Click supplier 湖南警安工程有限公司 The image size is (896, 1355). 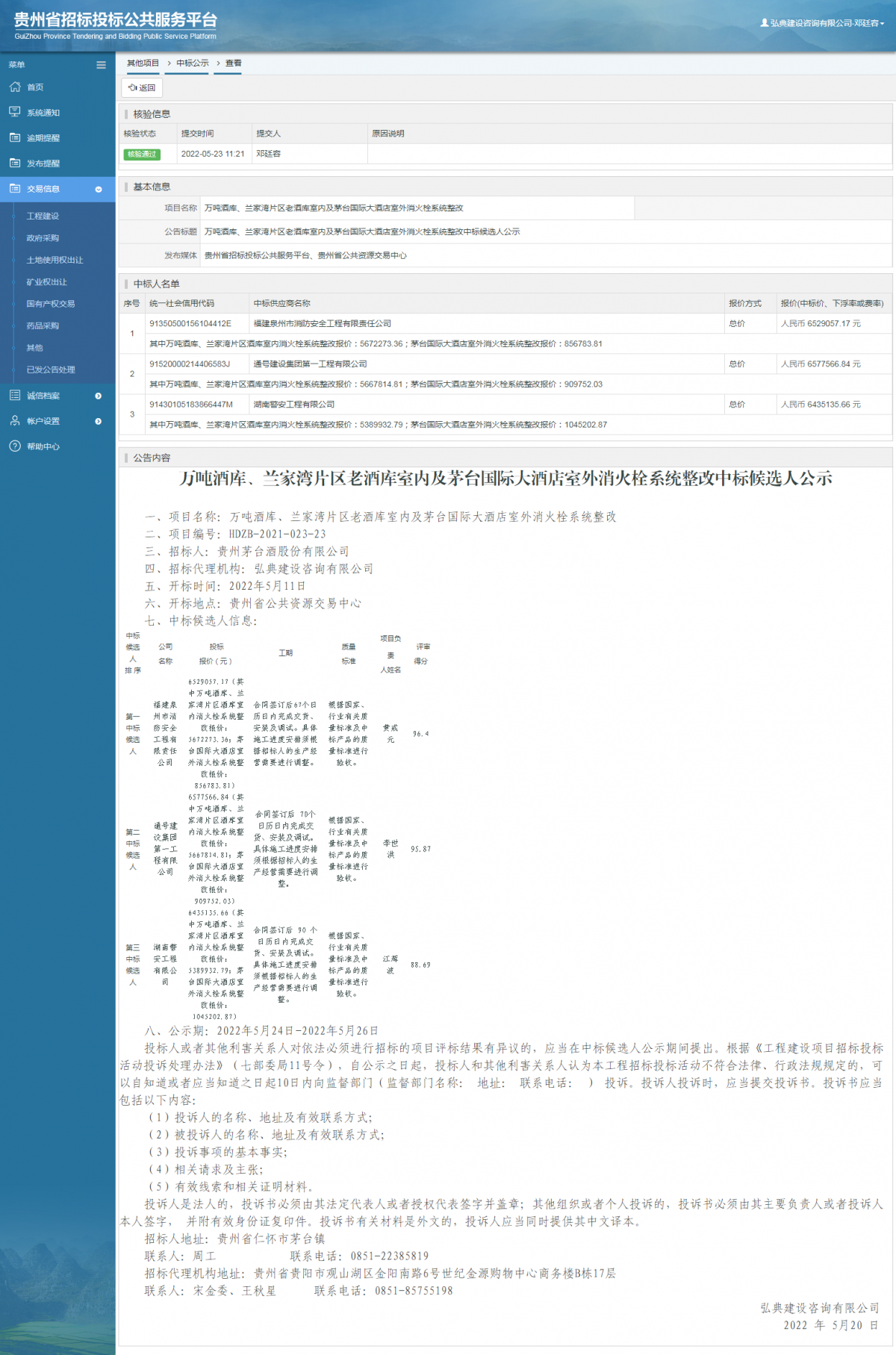click(294, 405)
